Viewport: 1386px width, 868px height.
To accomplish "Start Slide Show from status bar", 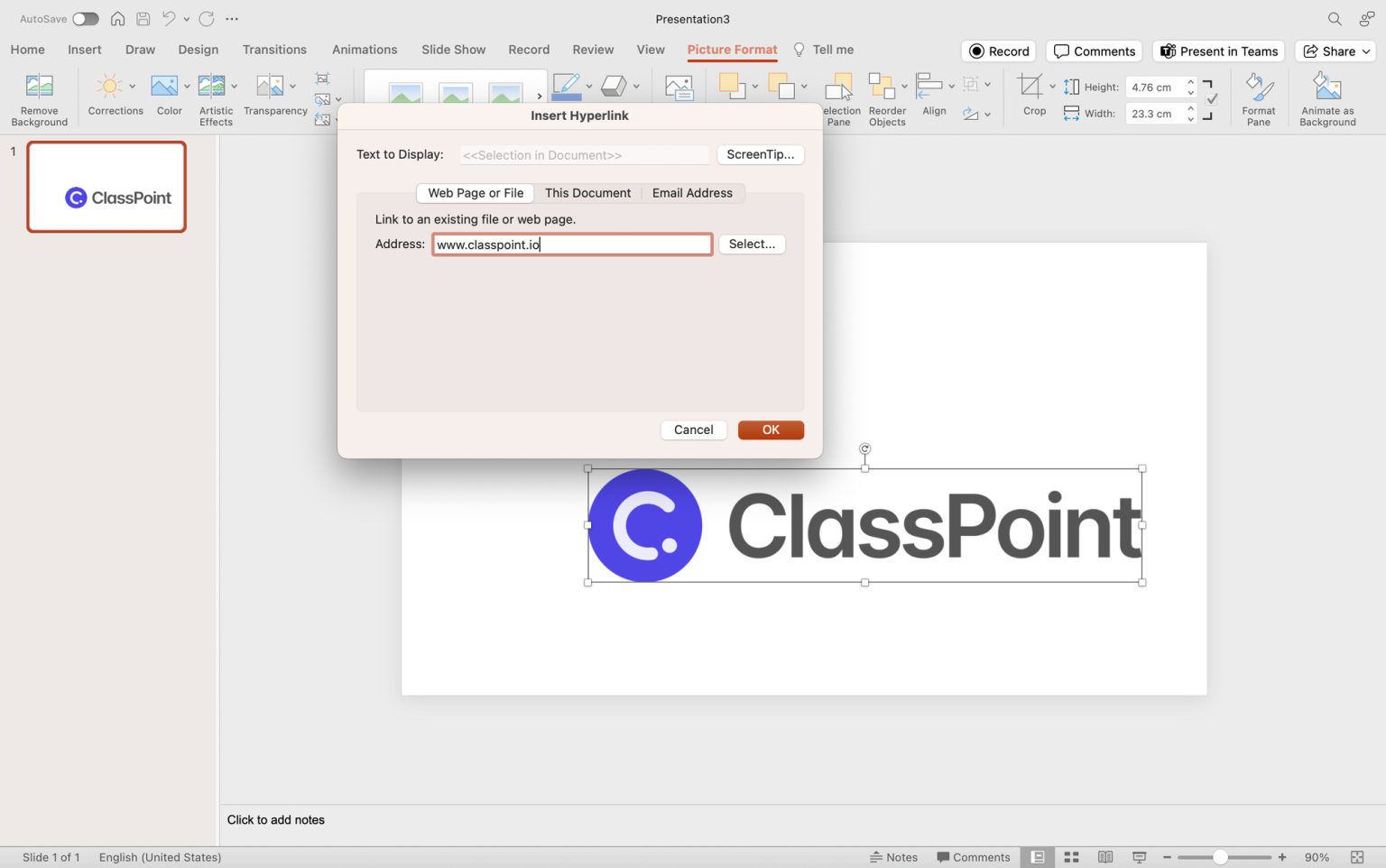I will (x=1139, y=857).
